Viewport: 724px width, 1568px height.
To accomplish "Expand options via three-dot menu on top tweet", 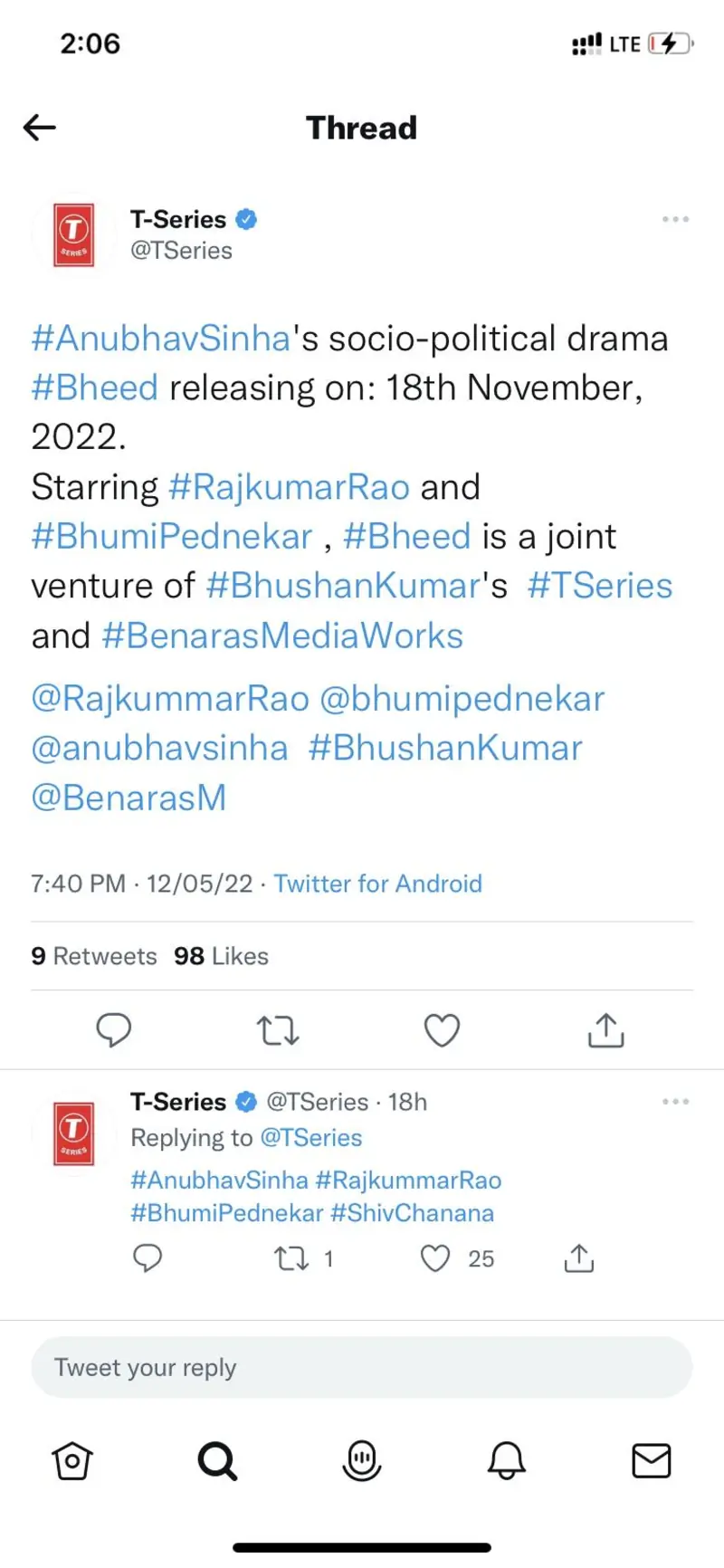I will pos(675,219).
